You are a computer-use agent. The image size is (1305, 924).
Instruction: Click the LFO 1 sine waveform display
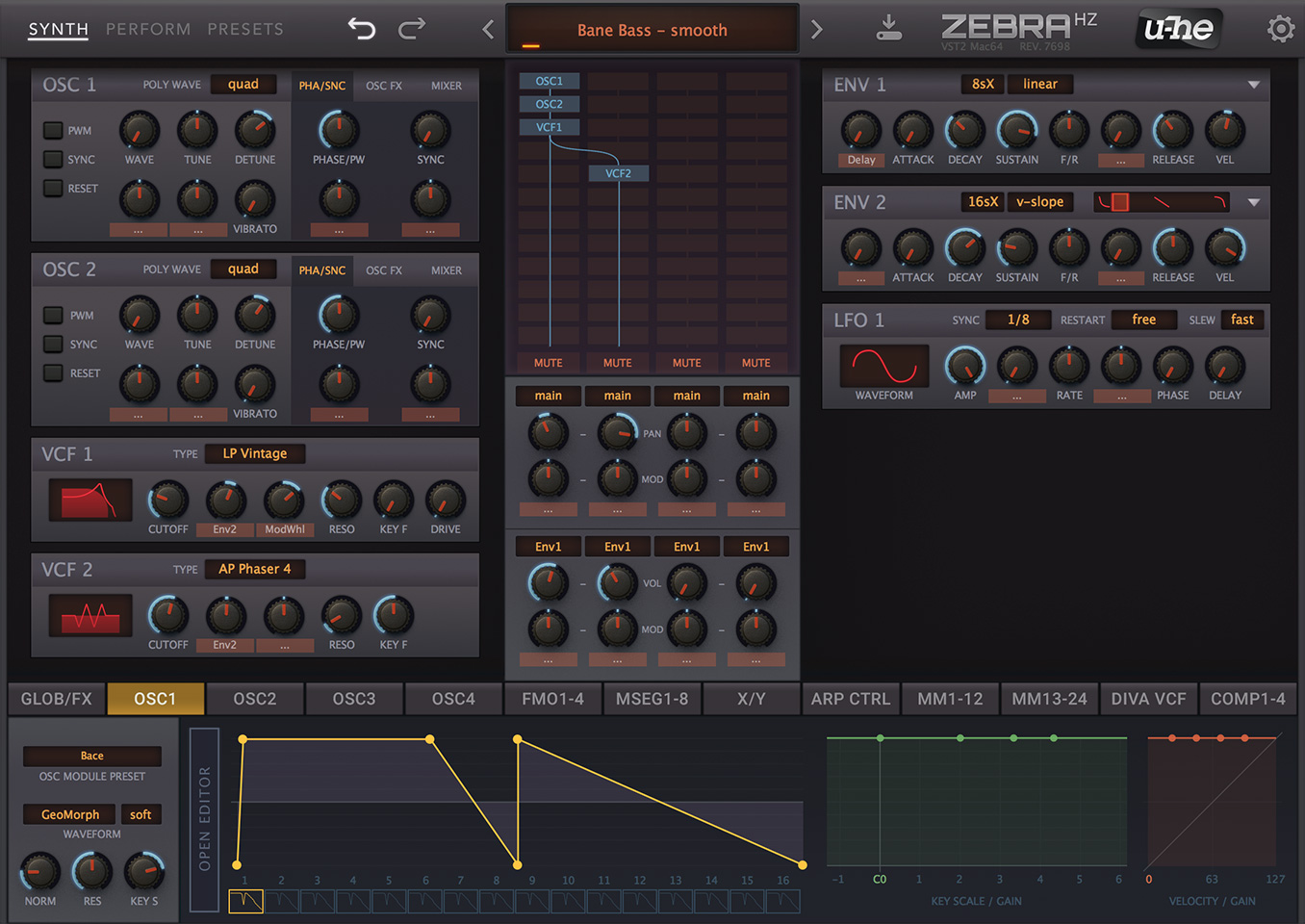pos(884,366)
